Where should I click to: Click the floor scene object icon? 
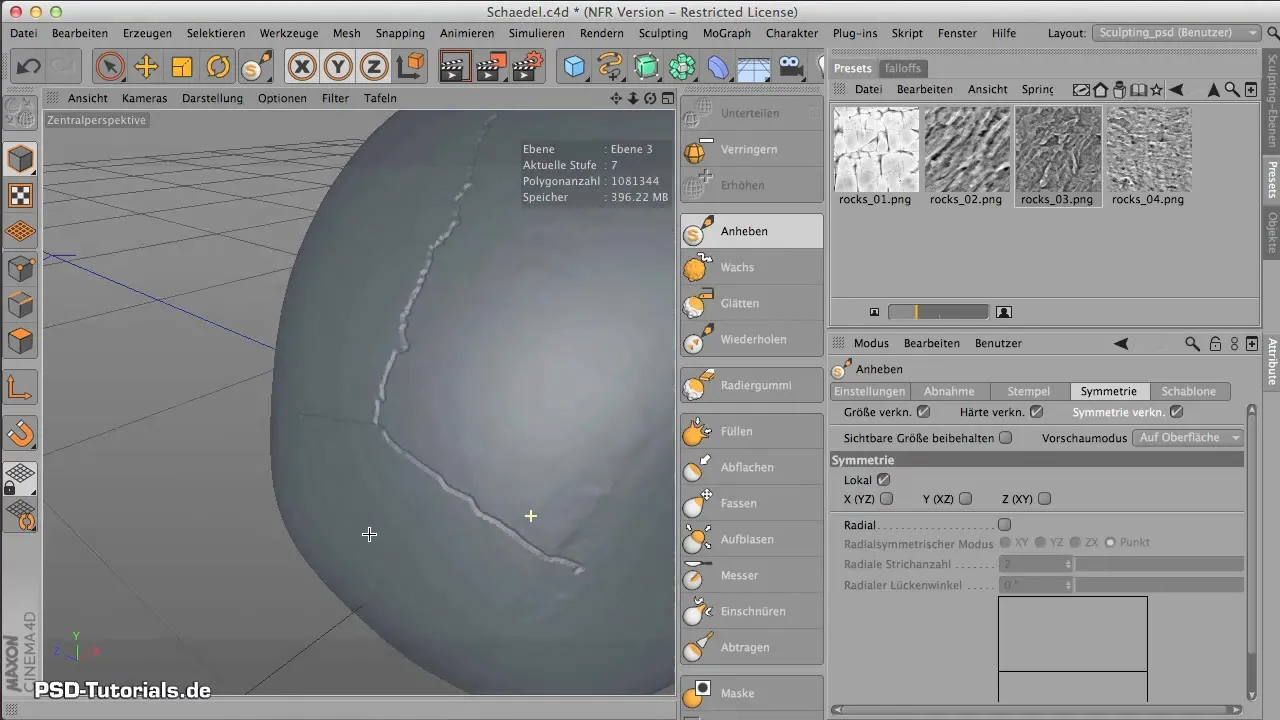point(755,67)
